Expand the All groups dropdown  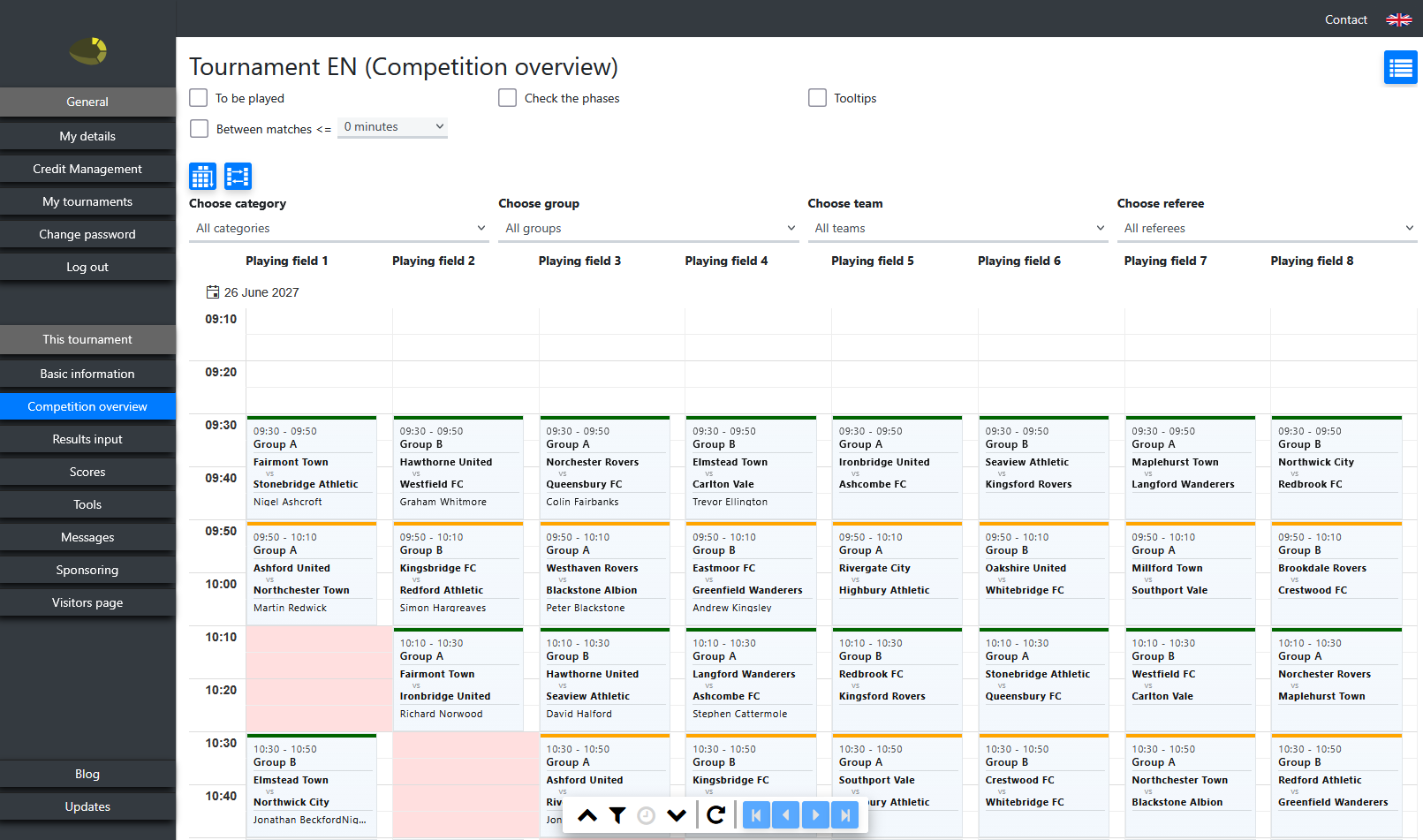point(648,228)
